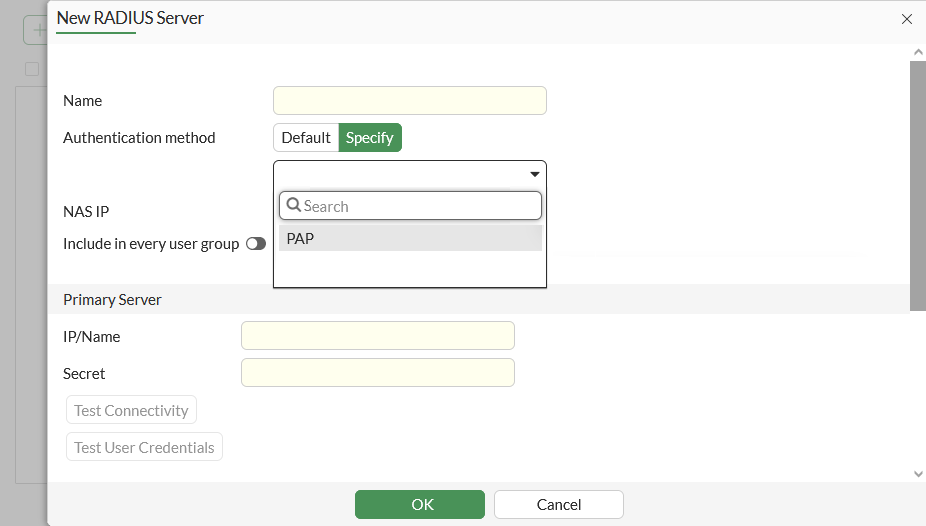Click the dialog's vertical scrollbar thumb

(918, 185)
